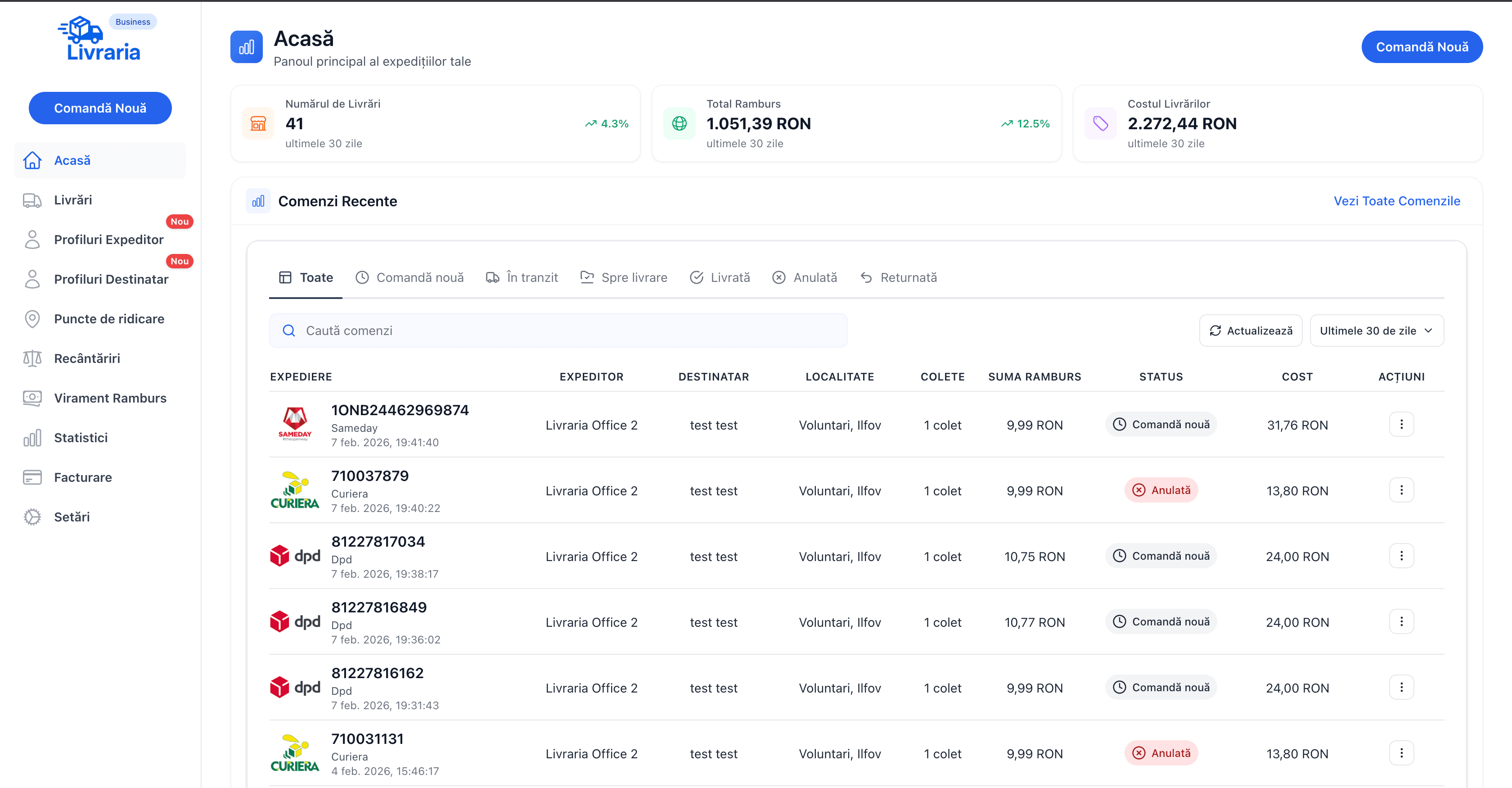Click the green globe icon in Total Ramburs
Screen dimensions: 1512x788
(x=679, y=123)
